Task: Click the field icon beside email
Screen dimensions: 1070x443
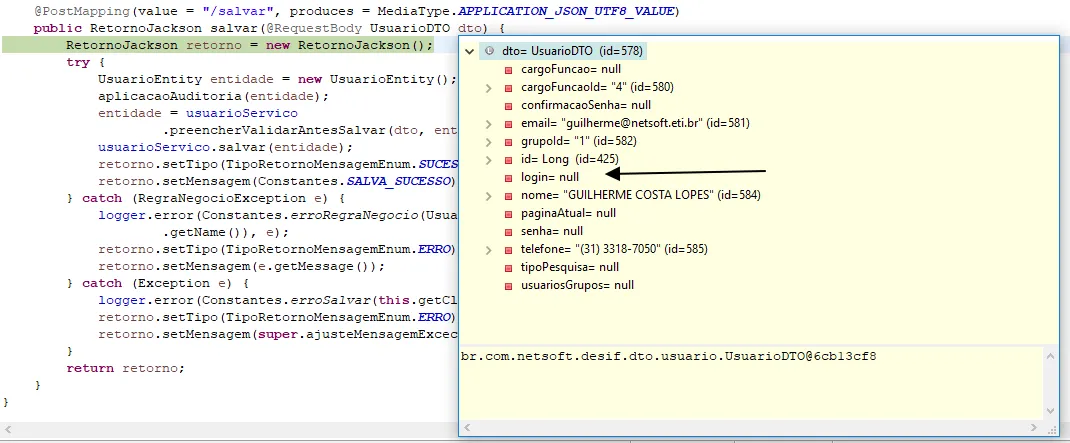Action: pos(508,124)
